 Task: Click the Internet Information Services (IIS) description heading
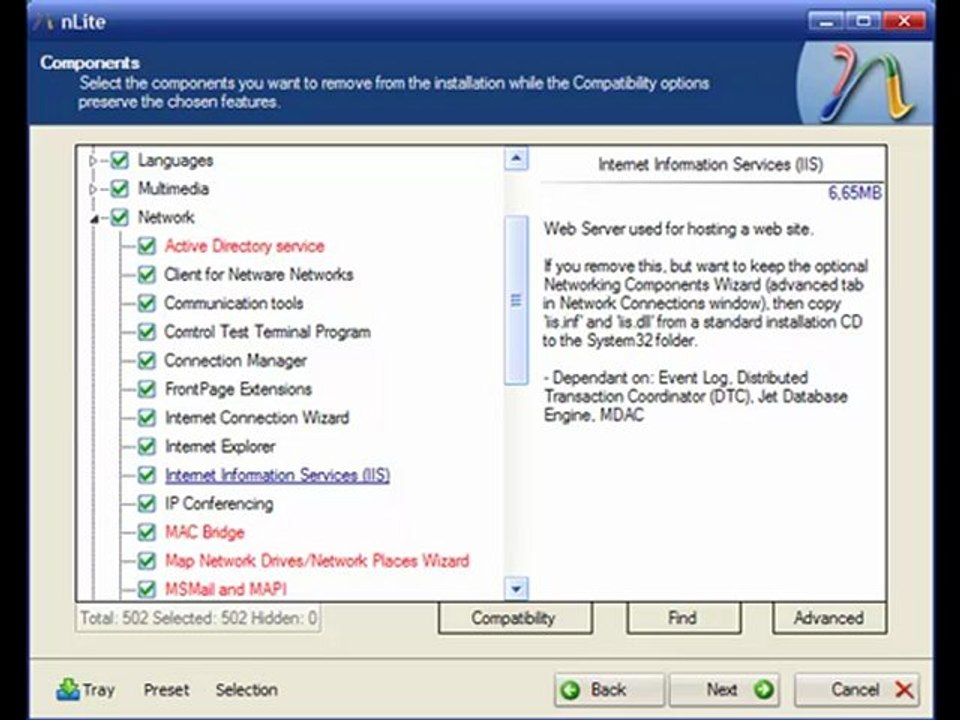[x=711, y=164]
